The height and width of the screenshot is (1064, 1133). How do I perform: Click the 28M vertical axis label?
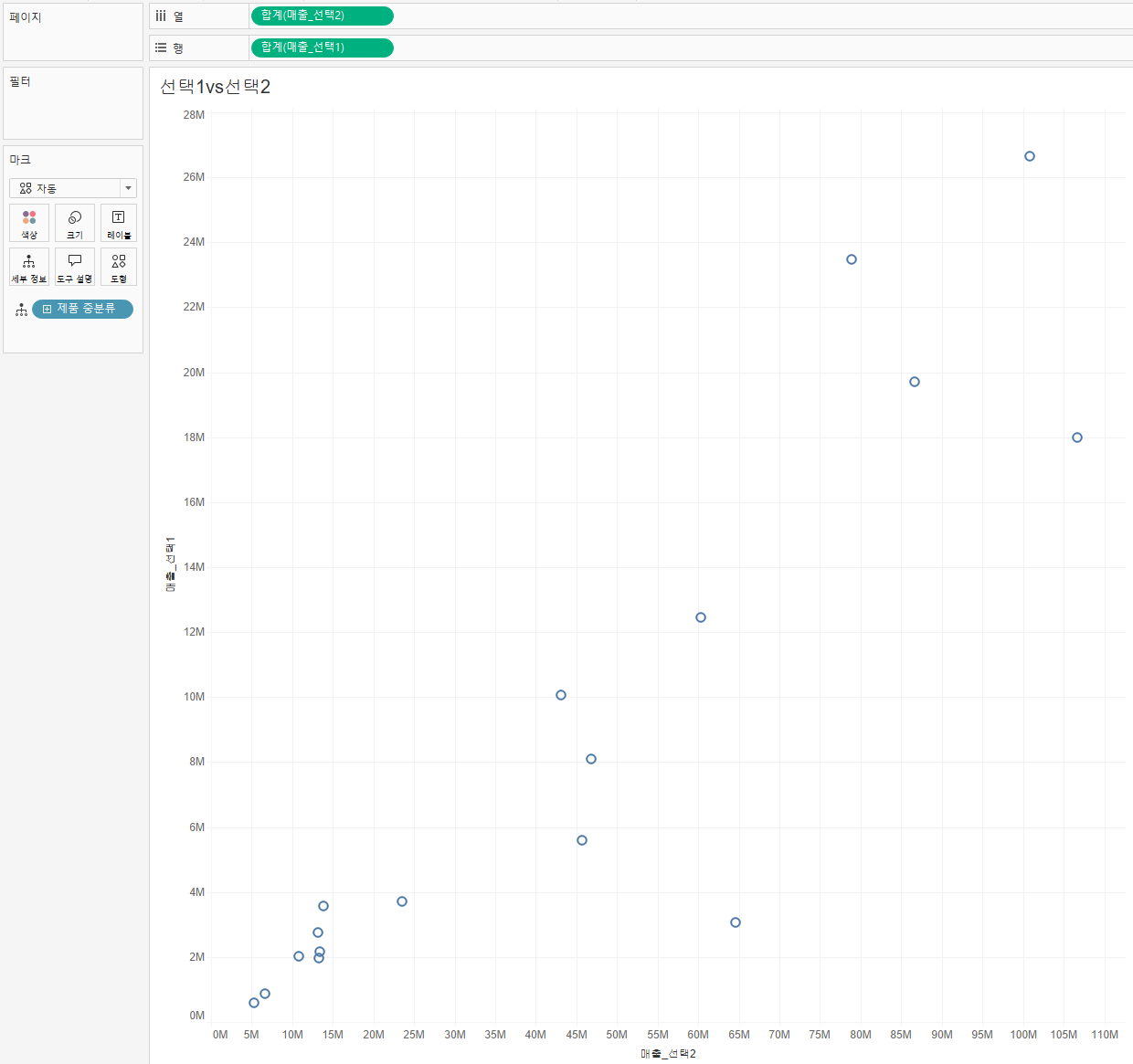pos(194,115)
